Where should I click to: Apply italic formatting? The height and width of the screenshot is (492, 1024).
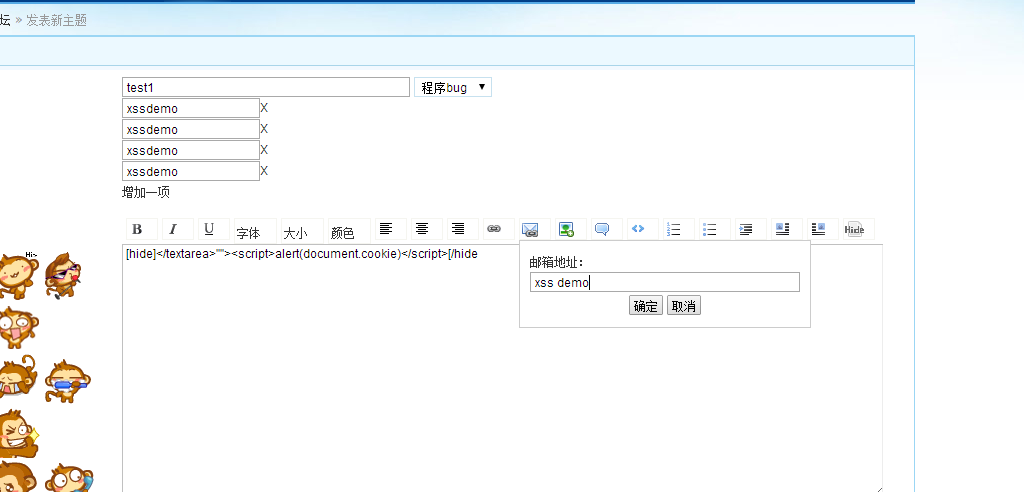pyautogui.click(x=173, y=229)
